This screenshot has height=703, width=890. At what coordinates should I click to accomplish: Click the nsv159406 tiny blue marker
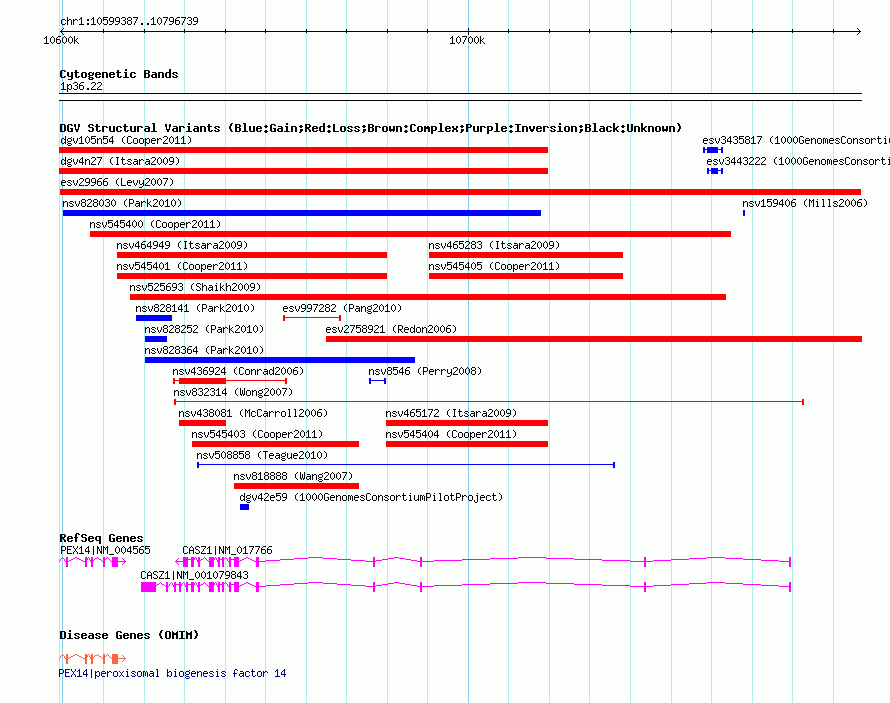tap(744, 213)
